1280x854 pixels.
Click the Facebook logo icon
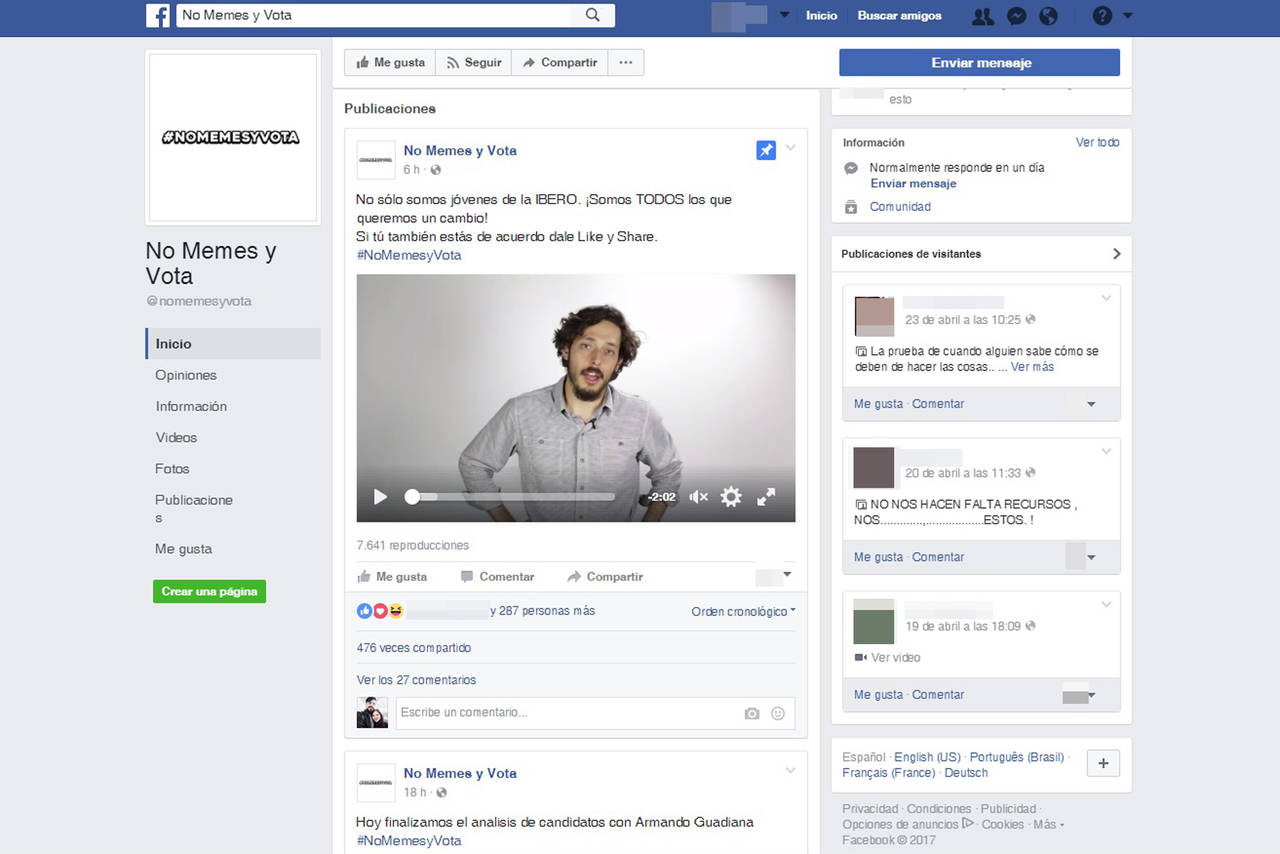point(158,16)
